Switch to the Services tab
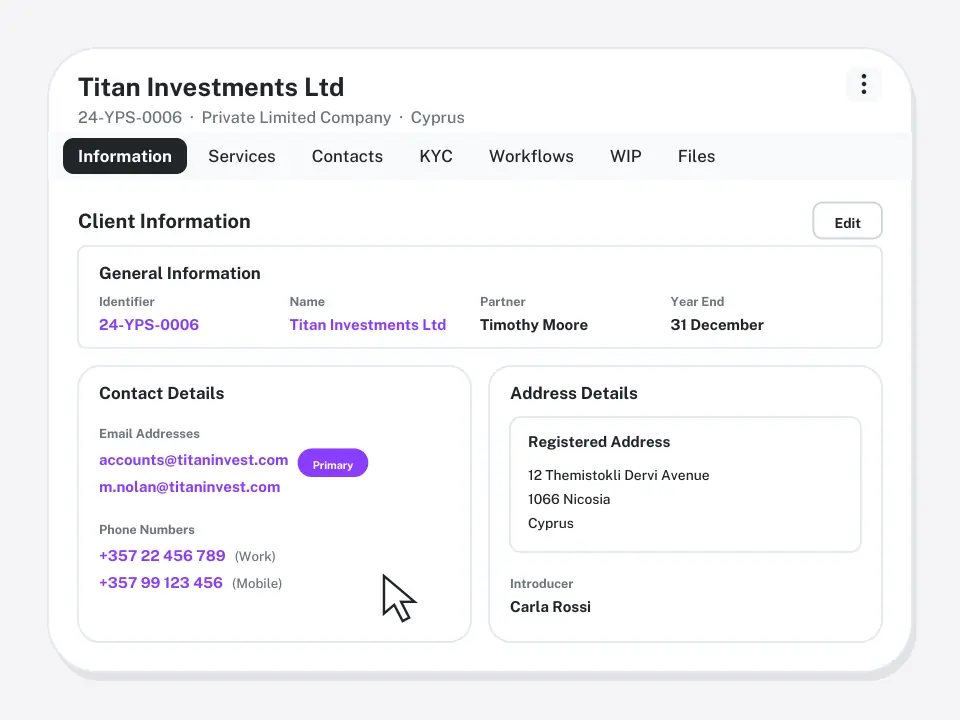 click(242, 156)
